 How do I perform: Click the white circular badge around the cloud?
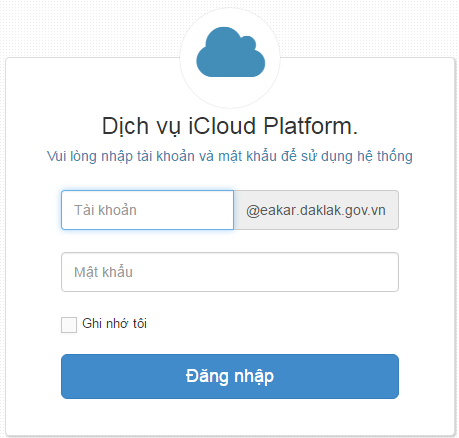click(230, 58)
